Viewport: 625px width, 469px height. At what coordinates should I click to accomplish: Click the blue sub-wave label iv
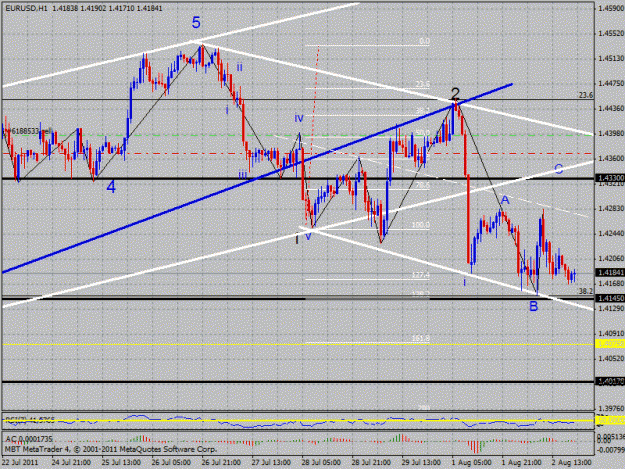click(299, 118)
